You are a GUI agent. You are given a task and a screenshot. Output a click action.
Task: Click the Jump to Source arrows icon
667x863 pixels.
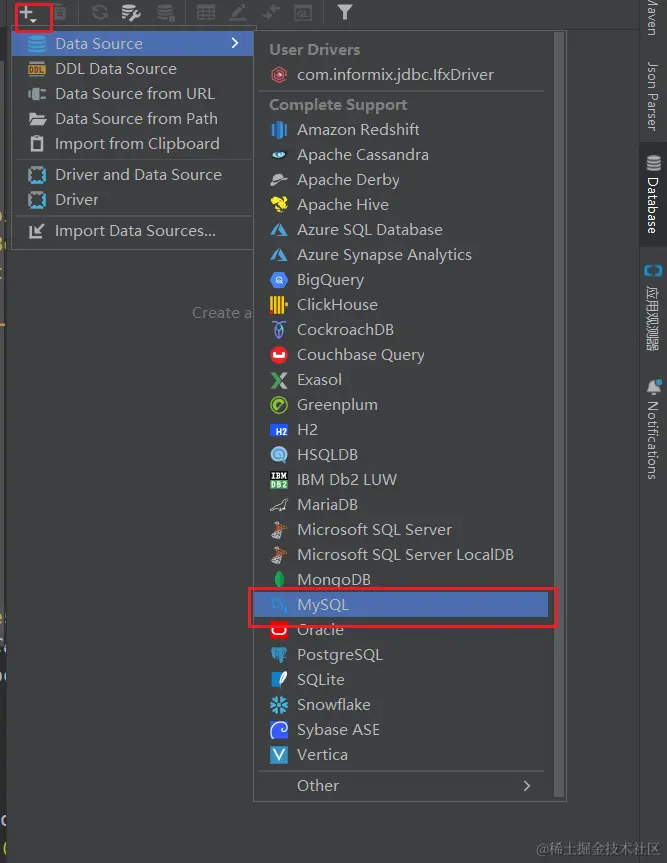coord(271,12)
